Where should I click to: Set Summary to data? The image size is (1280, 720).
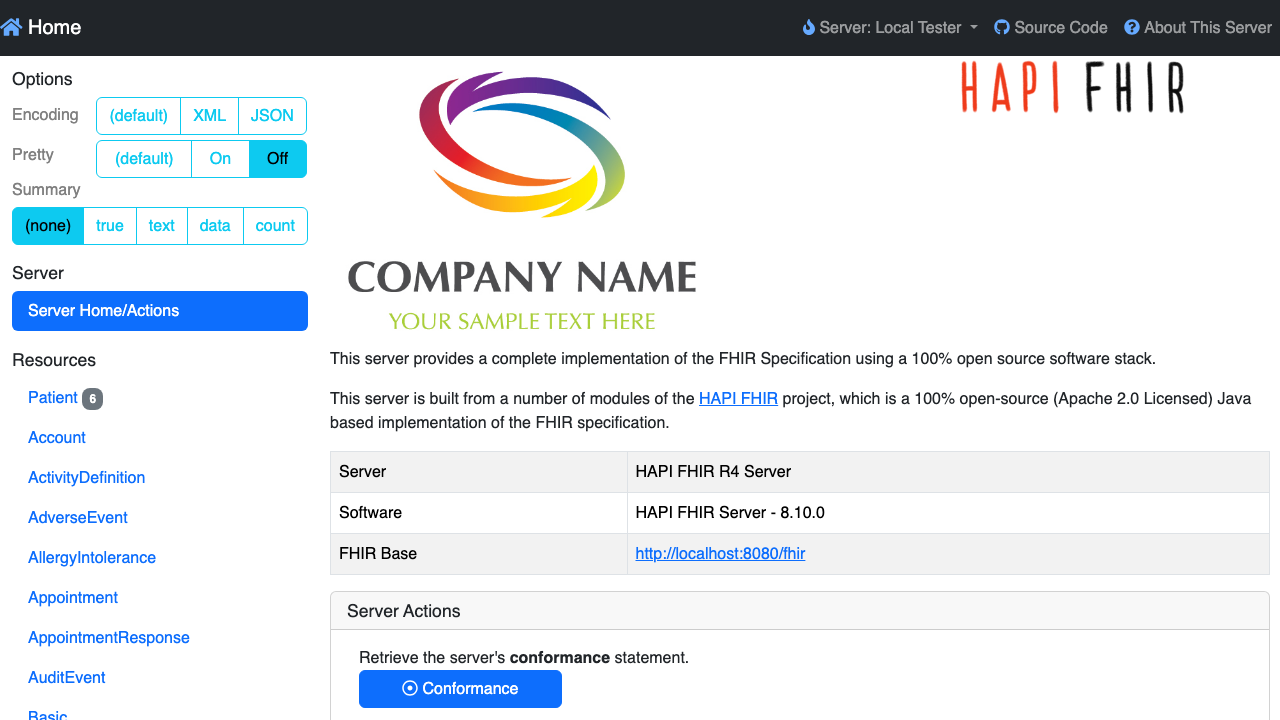(215, 226)
